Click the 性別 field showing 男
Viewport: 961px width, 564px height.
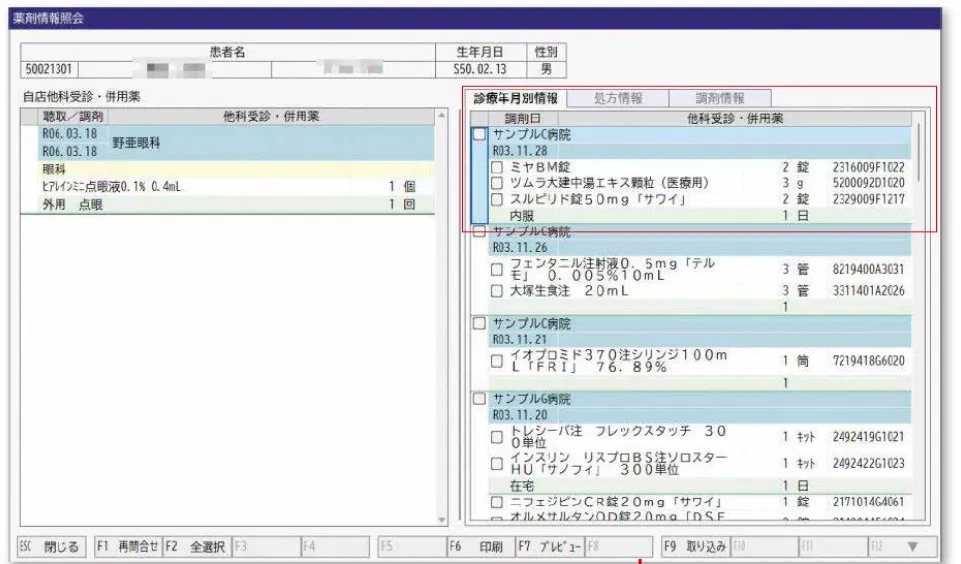click(546, 69)
